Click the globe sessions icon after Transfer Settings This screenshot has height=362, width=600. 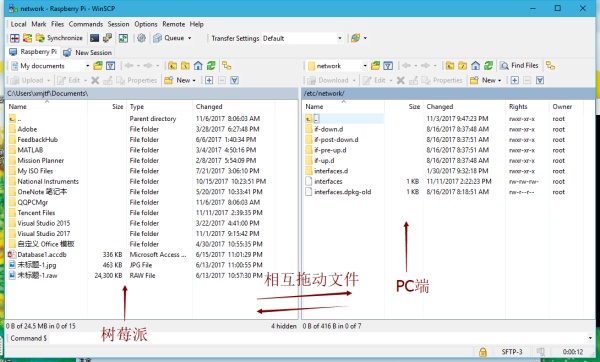click(355, 38)
